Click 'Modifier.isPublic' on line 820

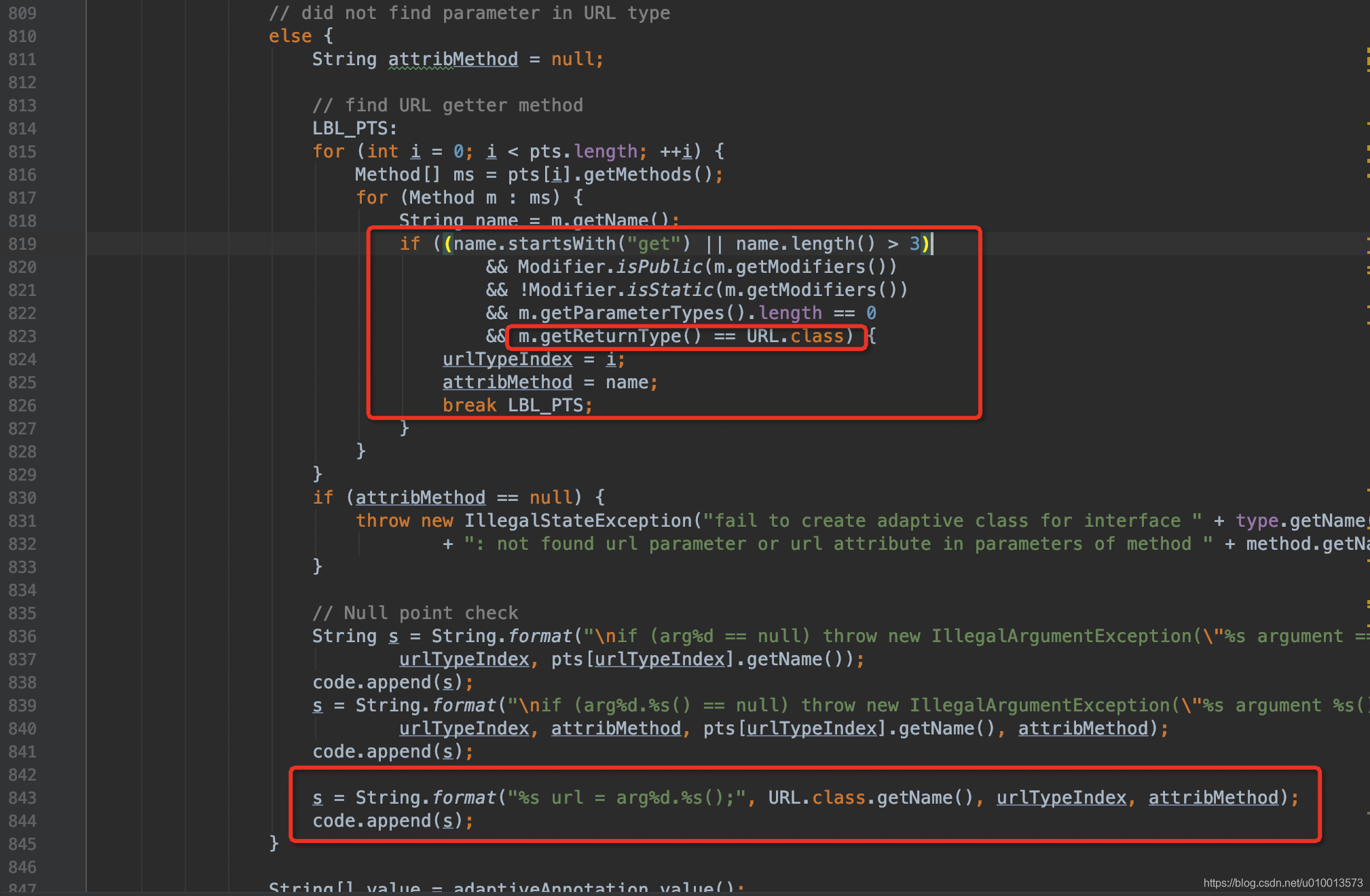[x=610, y=267]
